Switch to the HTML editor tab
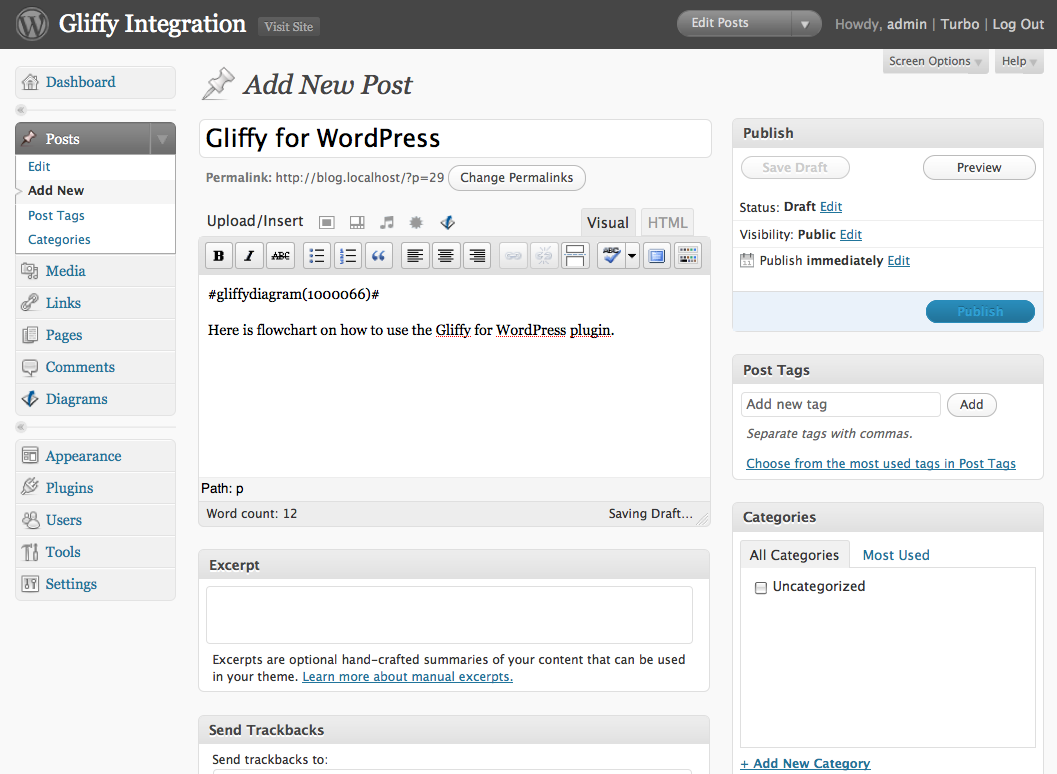 (x=667, y=222)
